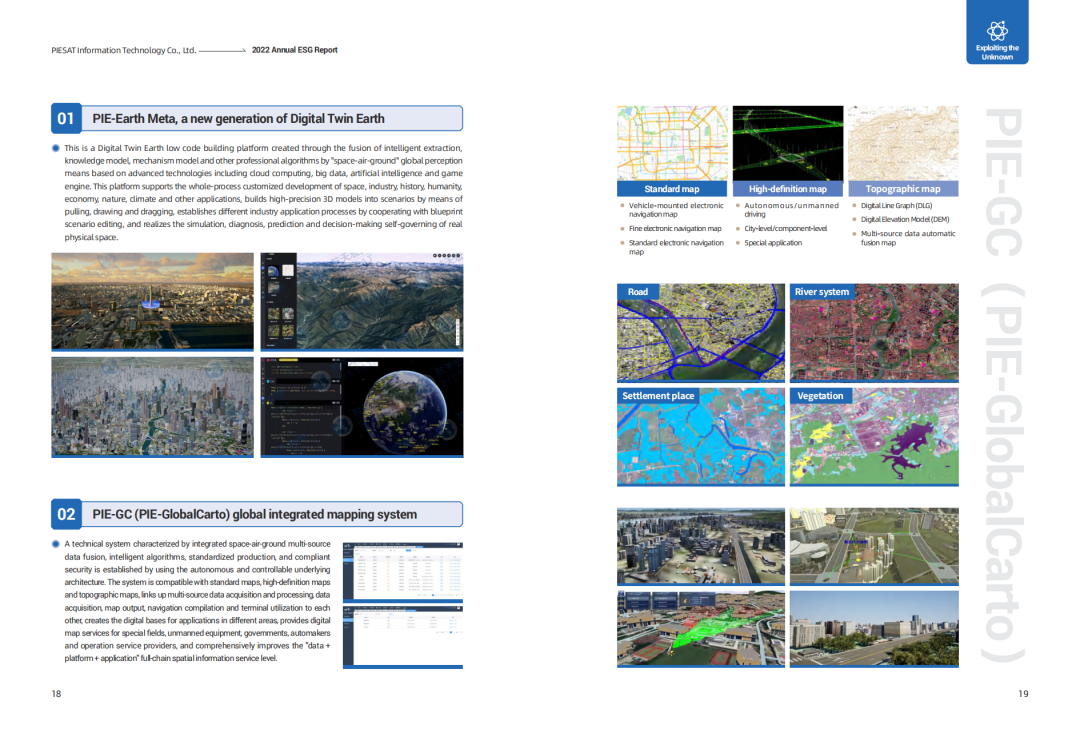Click the Digital Elevation Model (DEM) bullet item
Viewport: 1080px width, 733px height.
click(905, 219)
